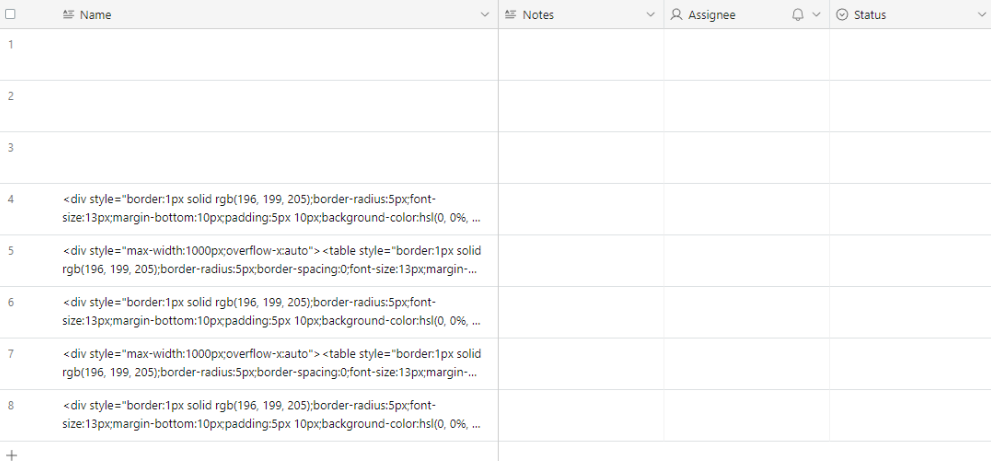Viewport: 991px width, 461px height.
Task: Click the Notes column text-type icon
Action: [x=511, y=15]
